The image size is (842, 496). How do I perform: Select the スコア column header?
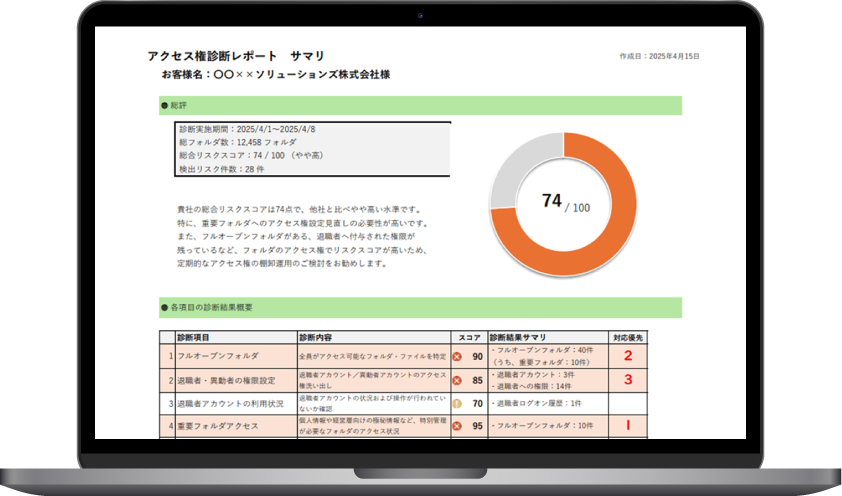pos(468,338)
